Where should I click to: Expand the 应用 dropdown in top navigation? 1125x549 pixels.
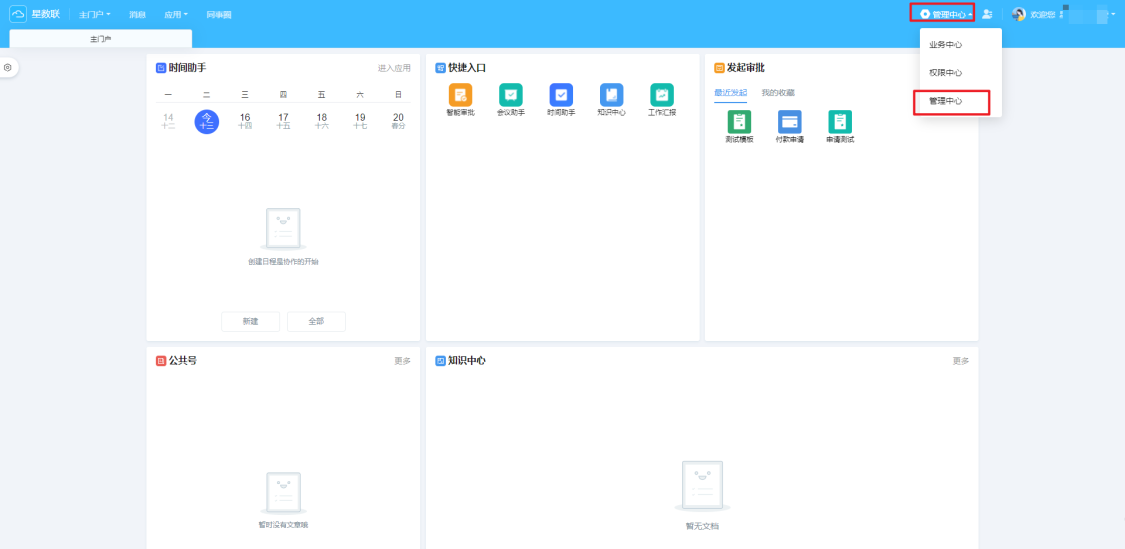click(x=176, y=14)
